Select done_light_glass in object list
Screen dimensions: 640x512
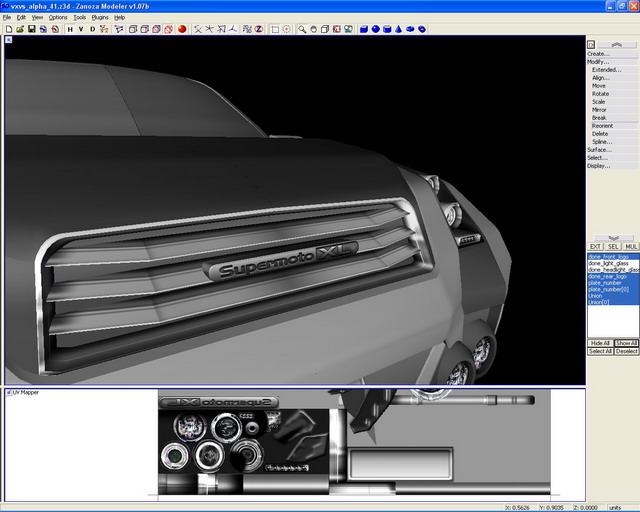608,263
